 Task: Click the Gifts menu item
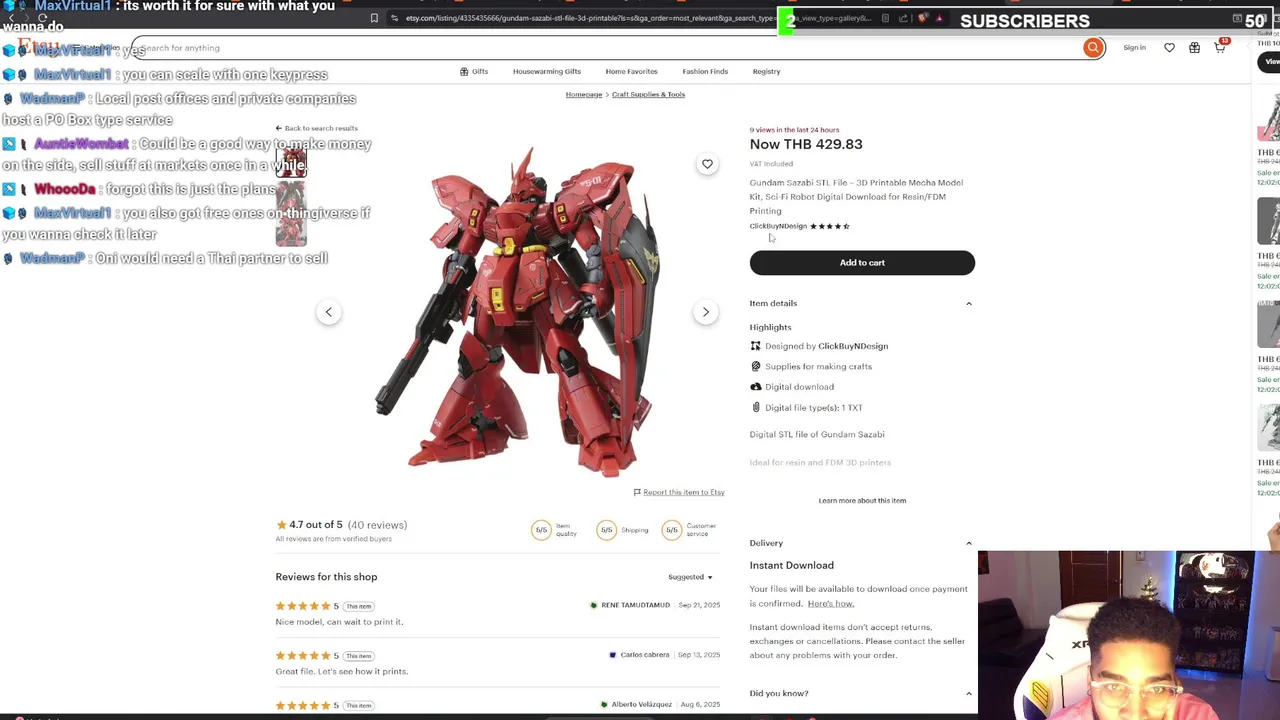click(474, 71)
